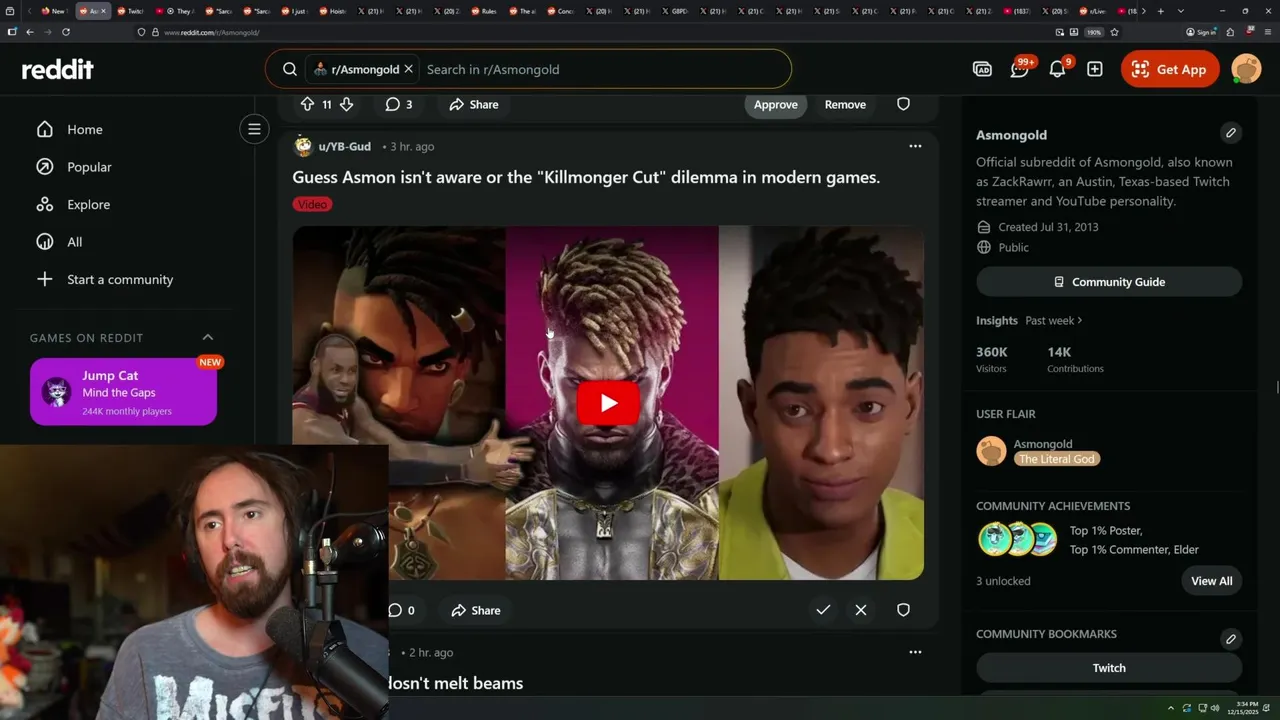
Task: Close the active Asmongold browser tab
Action: (103, 11)
